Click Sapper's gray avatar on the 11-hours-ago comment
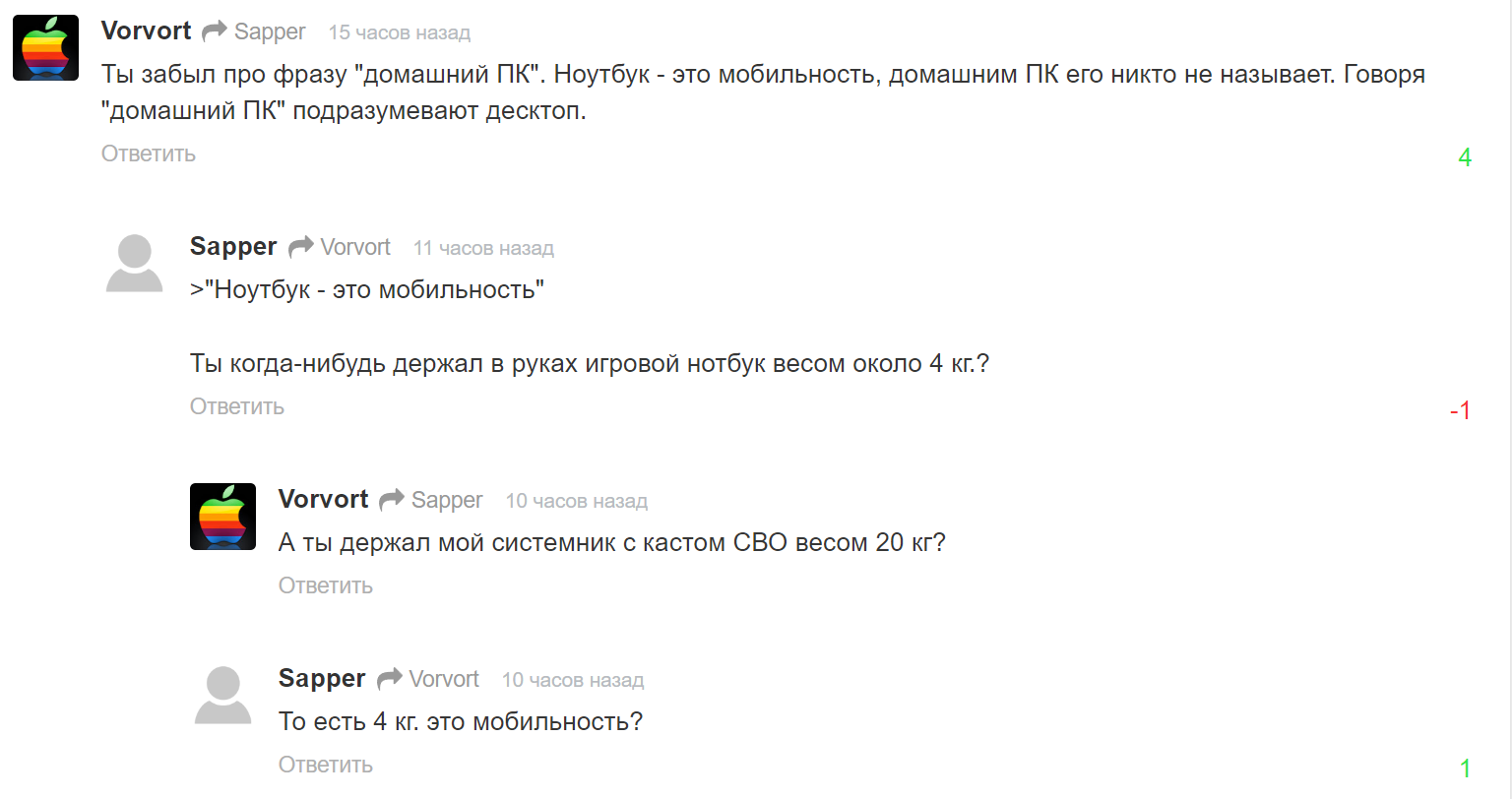Screen dimensions: 1512x799 click(134, 264)
